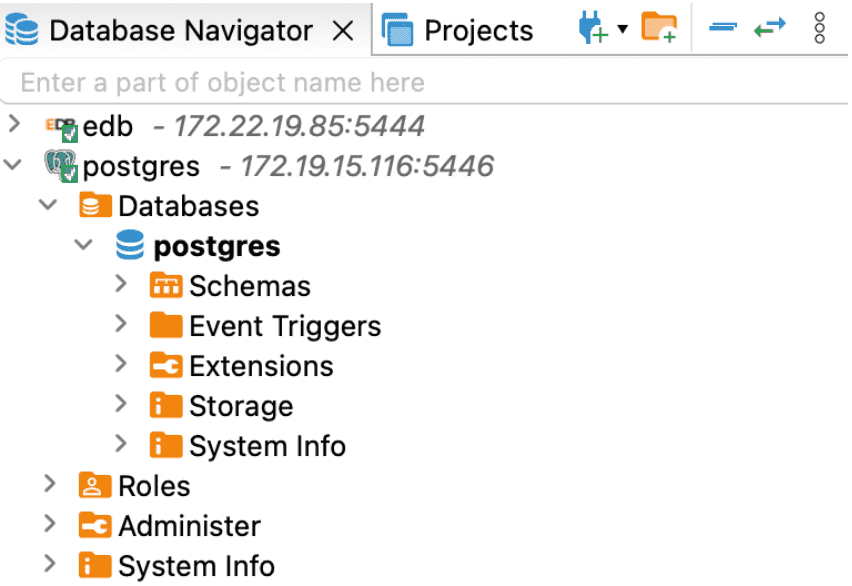Select the bold postgres database item
This screenshot has height=586, width=852.
[x=216, y=246]
